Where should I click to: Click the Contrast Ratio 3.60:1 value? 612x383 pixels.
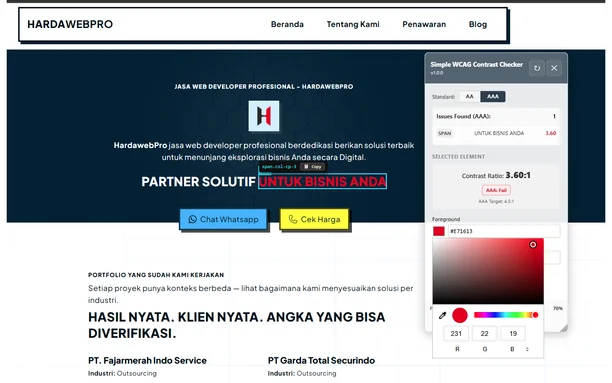point(518,175)
